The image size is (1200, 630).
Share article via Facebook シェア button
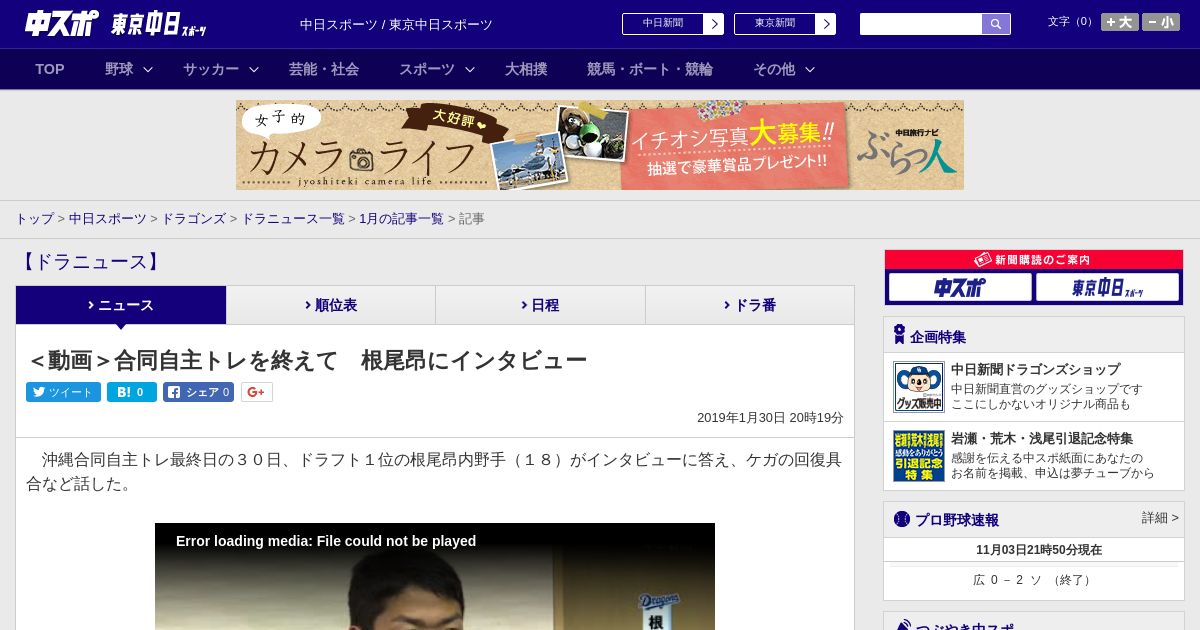(198, 392)
